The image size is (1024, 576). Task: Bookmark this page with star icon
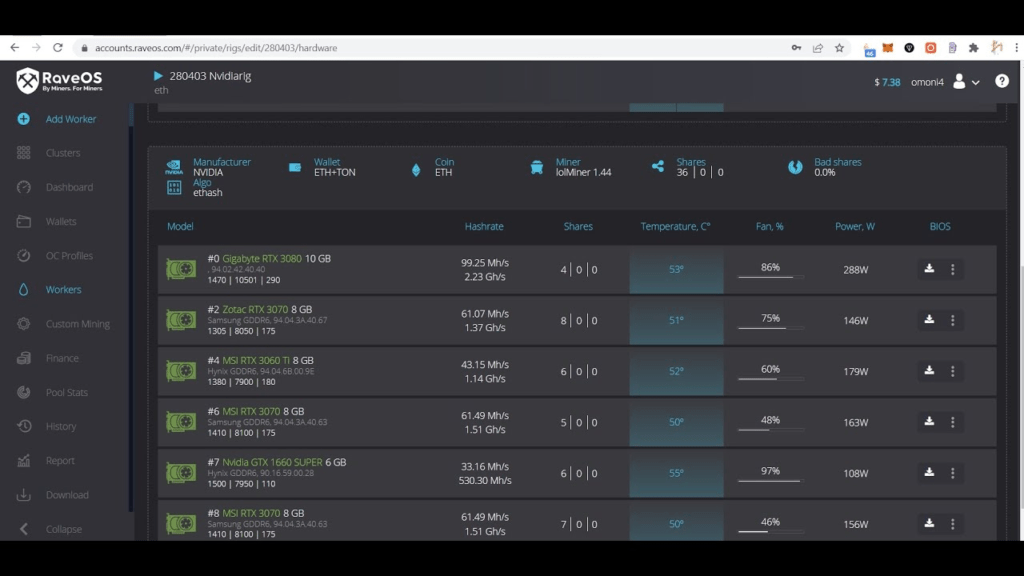coord(840,48)
